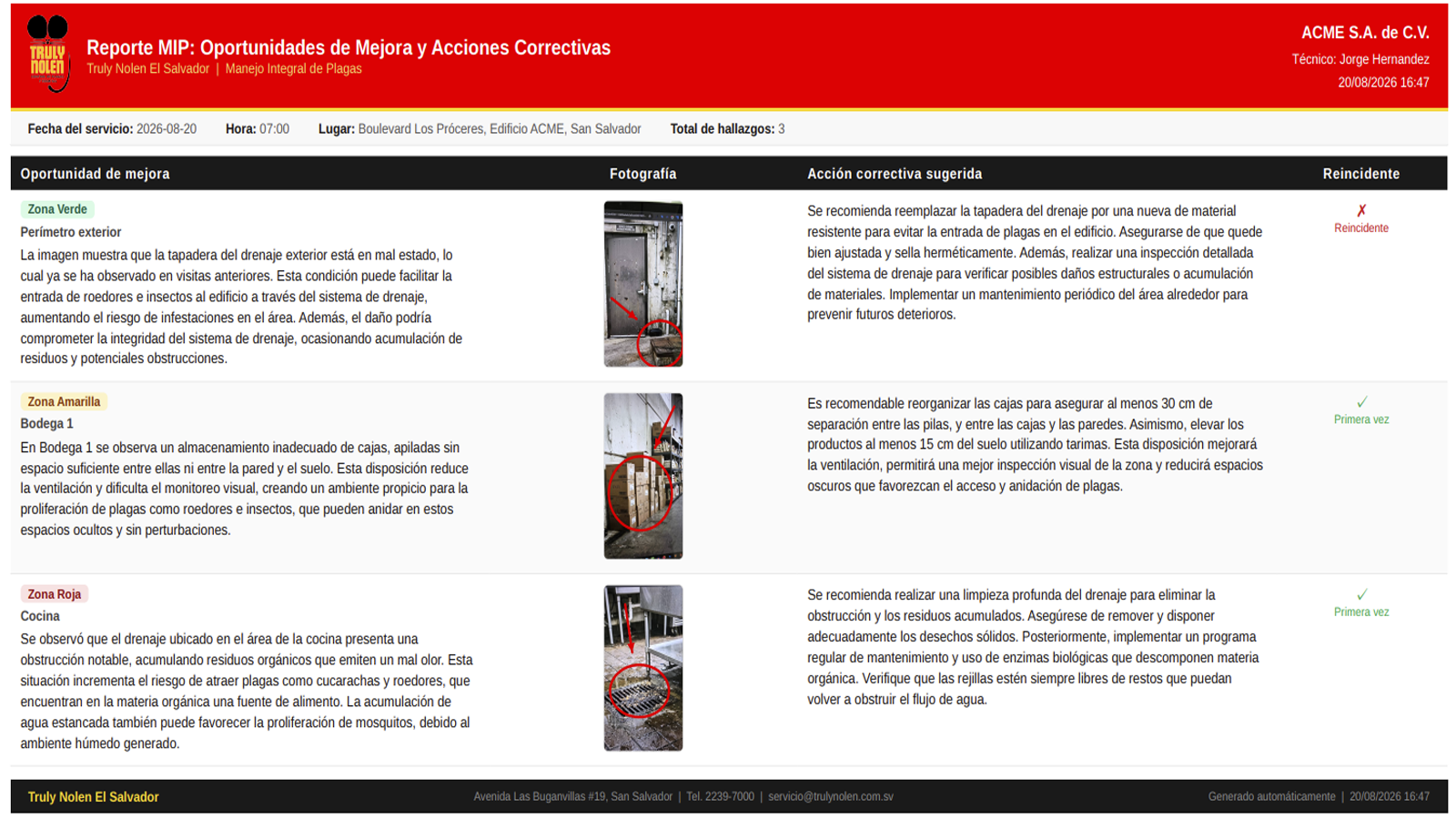The width and height of the screenshot is (1456, 819).
Task: Click the footer timestamp 20/08/2026 16:47
Action: click(1390, 797)
